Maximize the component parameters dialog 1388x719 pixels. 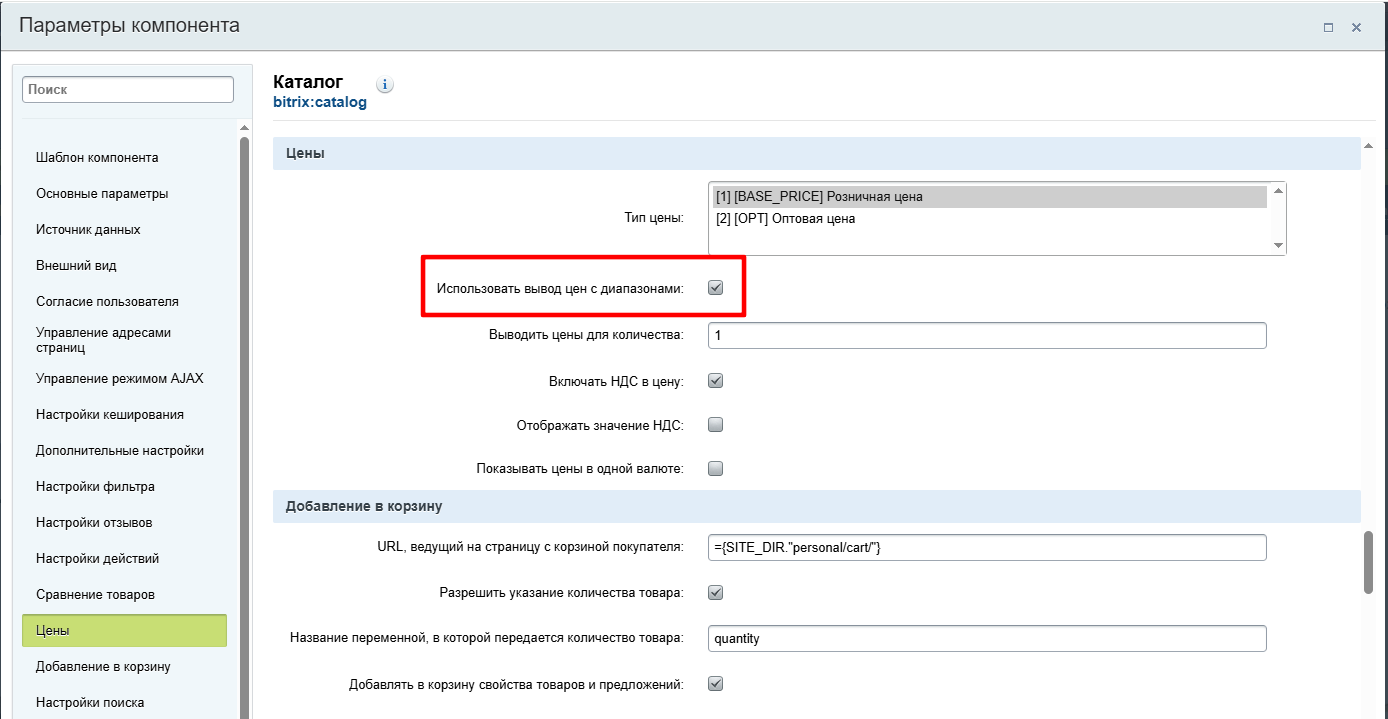coord(1328,28)
